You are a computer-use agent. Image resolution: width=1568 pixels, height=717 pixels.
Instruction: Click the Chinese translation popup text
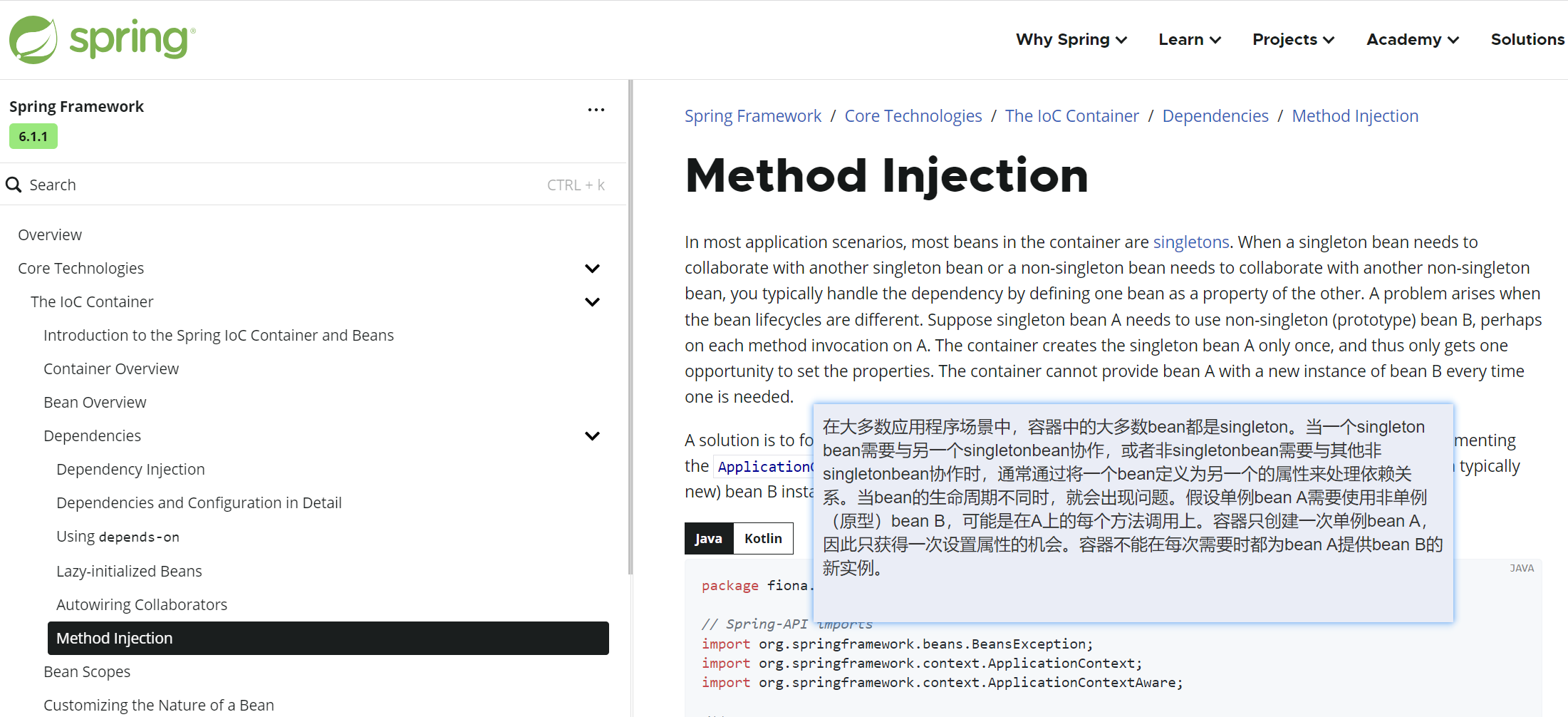[1133, 497]
